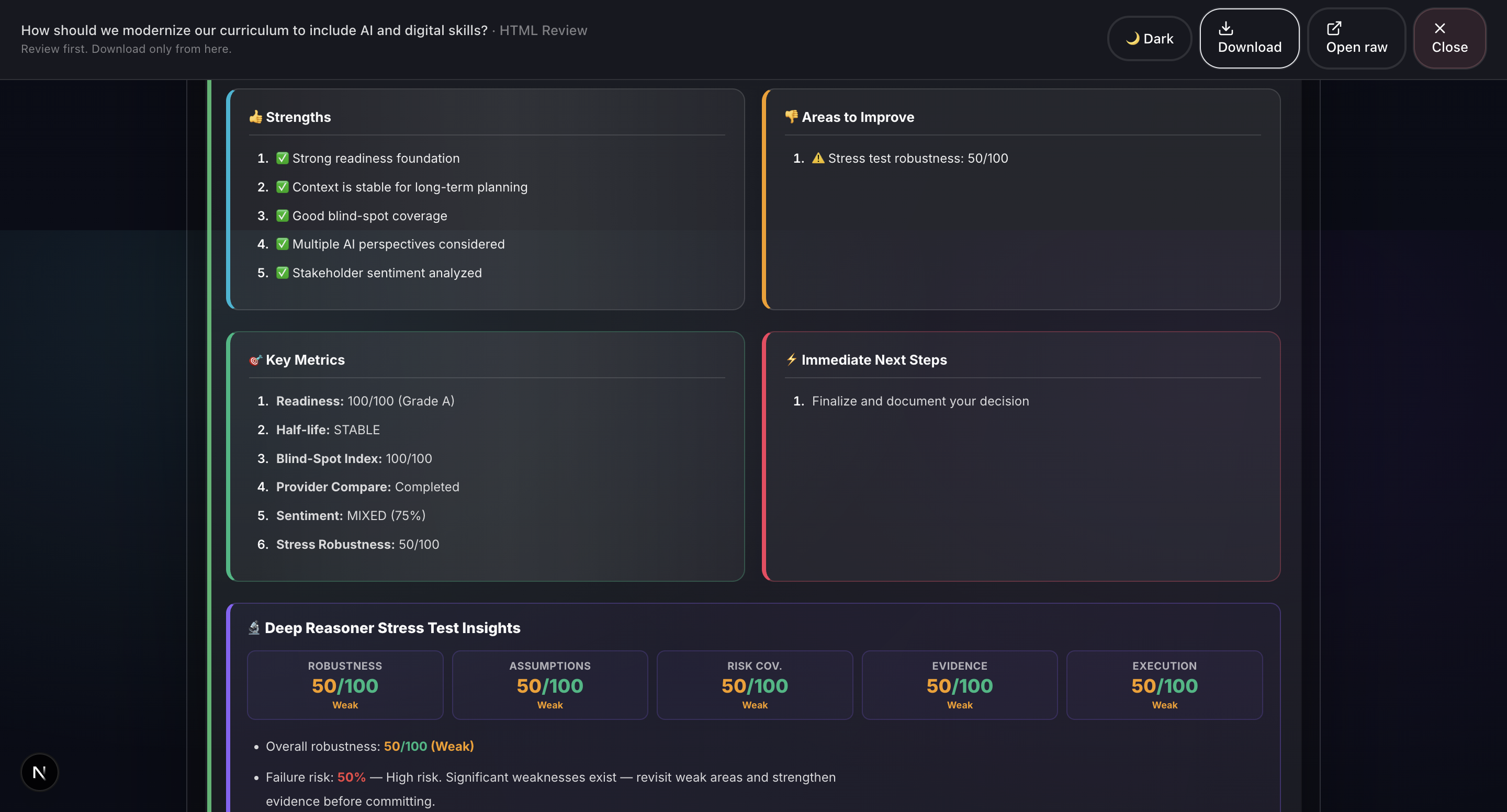This screenshot has height=812, width=1507.
Task: Click the thumbs-down Areas to Improve icon
Action: point(791,117)
